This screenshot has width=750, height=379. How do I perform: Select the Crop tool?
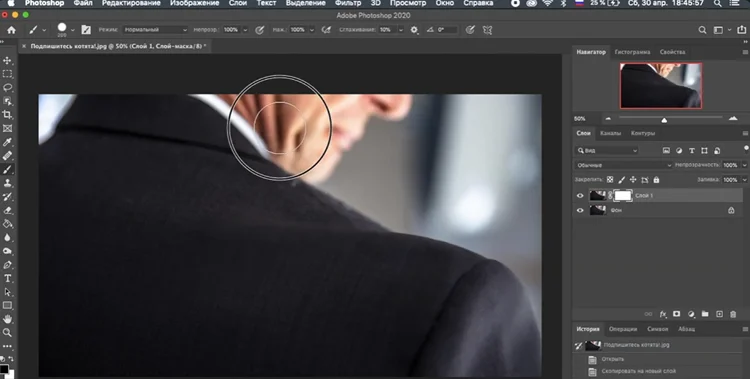[8, 115]
